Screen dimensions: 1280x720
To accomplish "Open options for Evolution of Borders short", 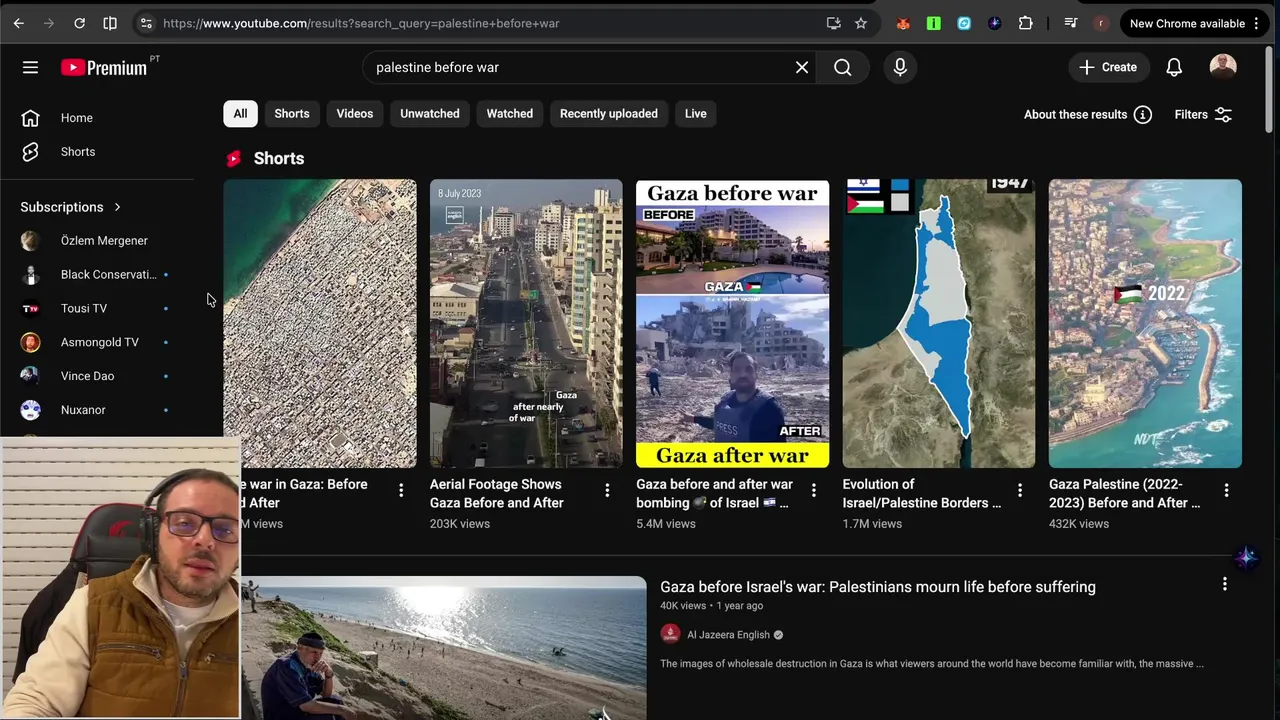I will (x=1020, y=490).
